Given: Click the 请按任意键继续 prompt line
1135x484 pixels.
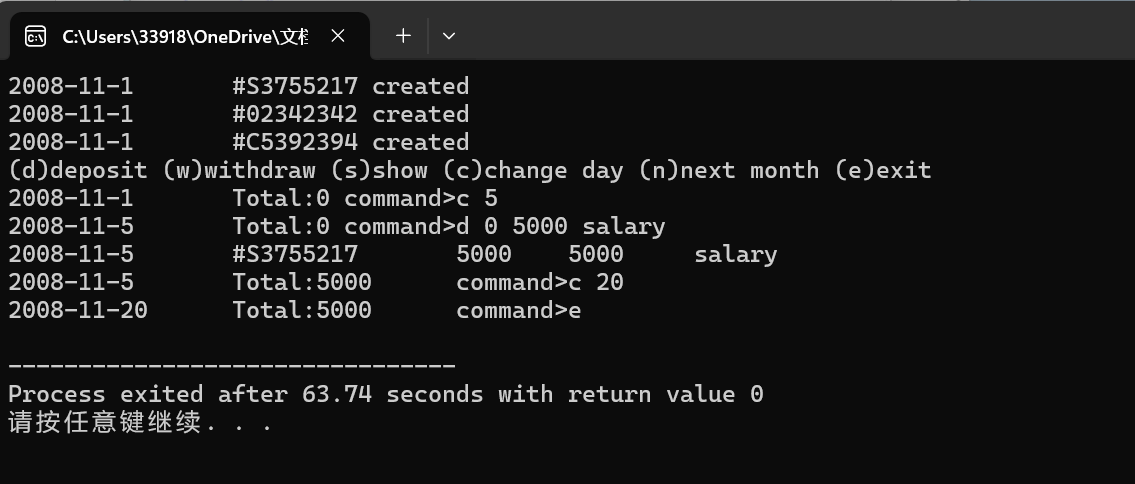Looking at the screenshot, I should coord(140,423).
